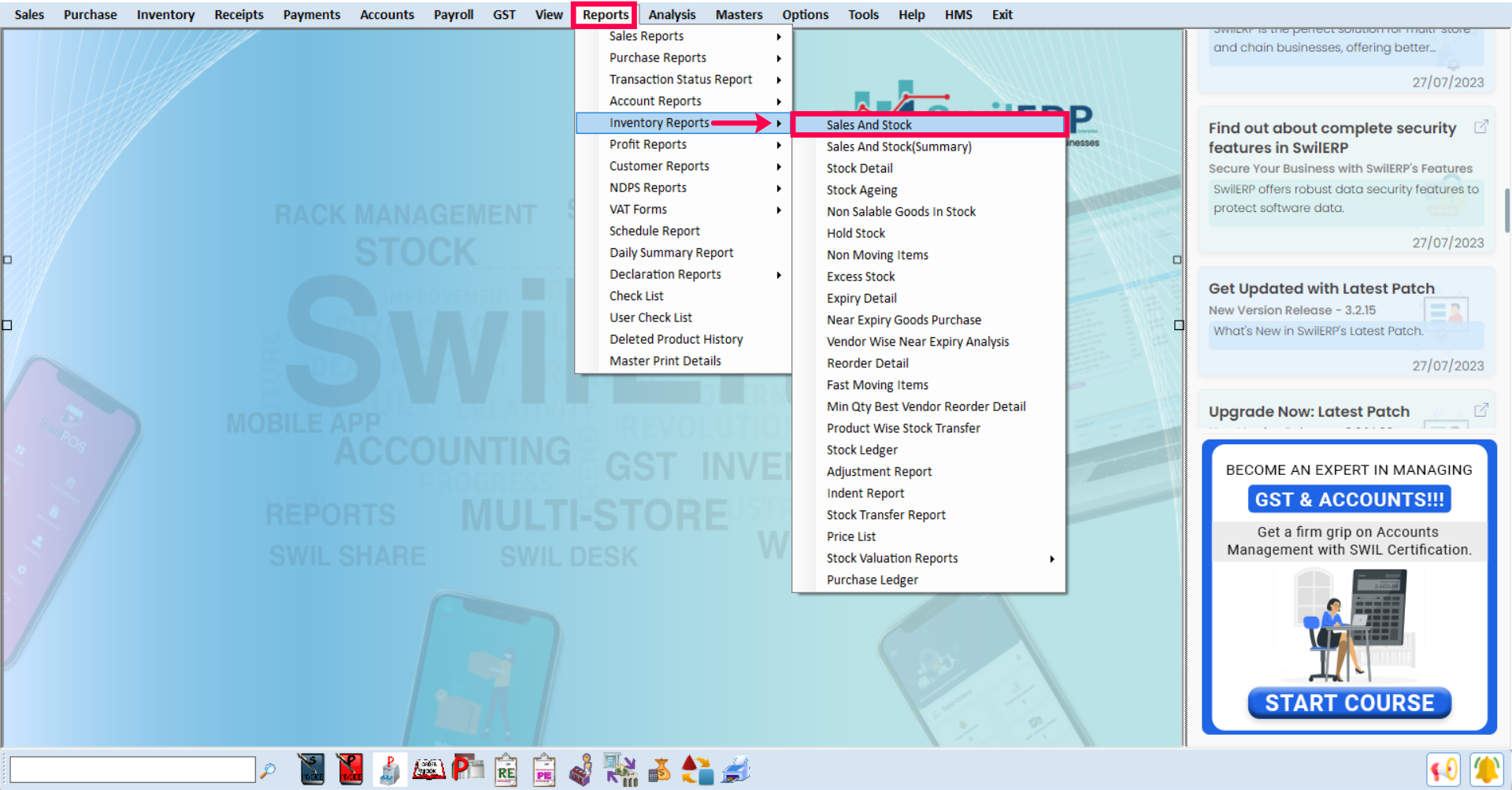Open the Order Book icon
1512x790 pixels.
click(x=429, y=770)
